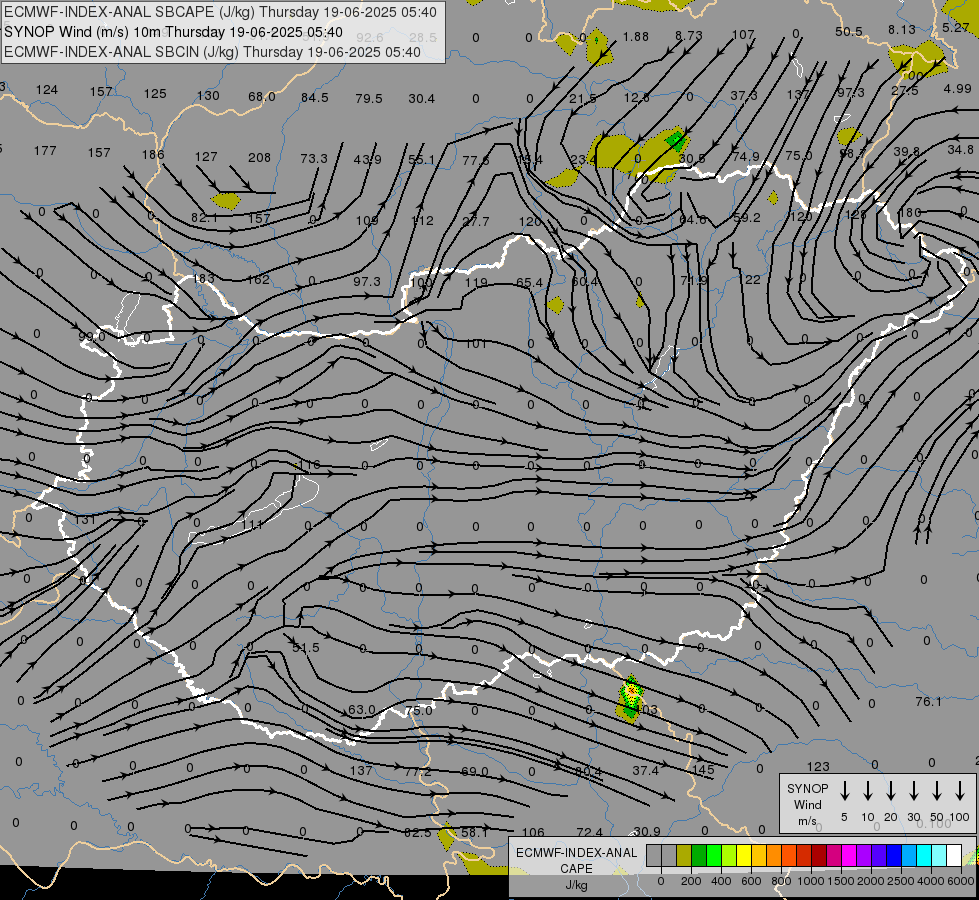Click the map value 82.1
The image size is (979, 900).
tap(204, 217)
